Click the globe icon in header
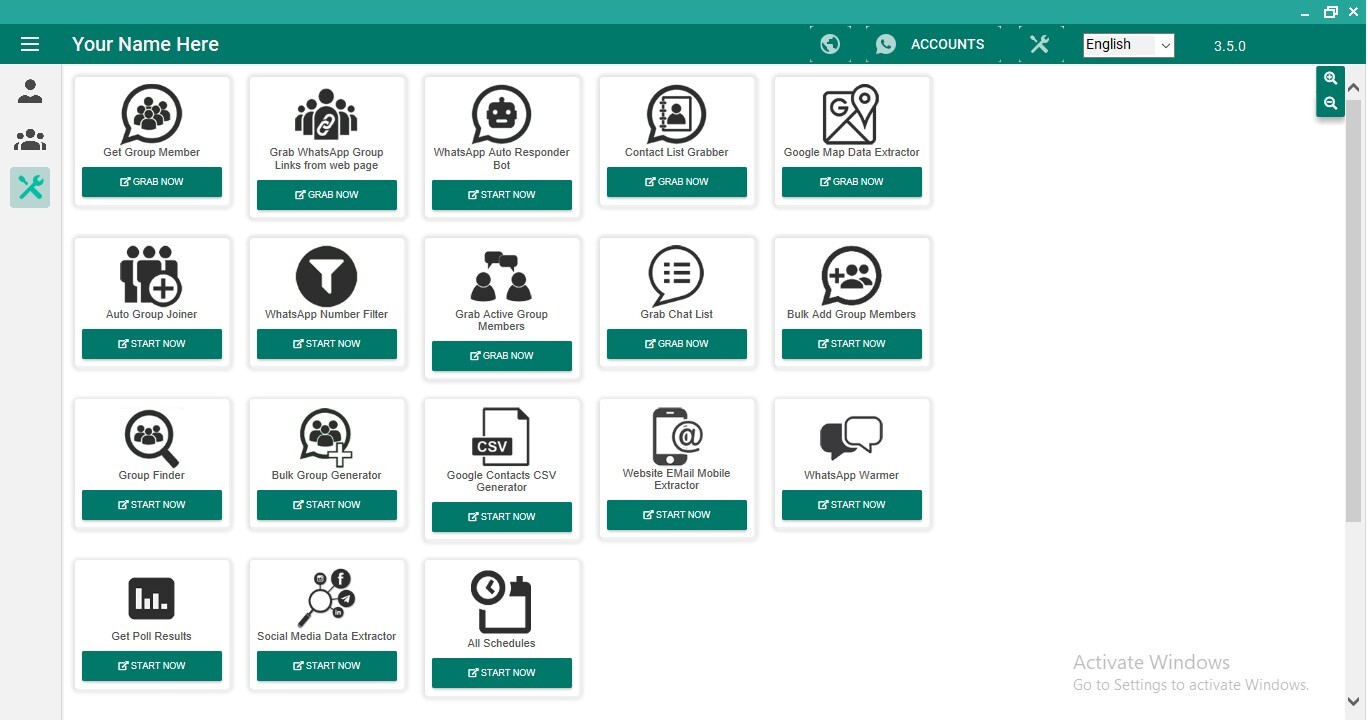 [x=830, y=44]
